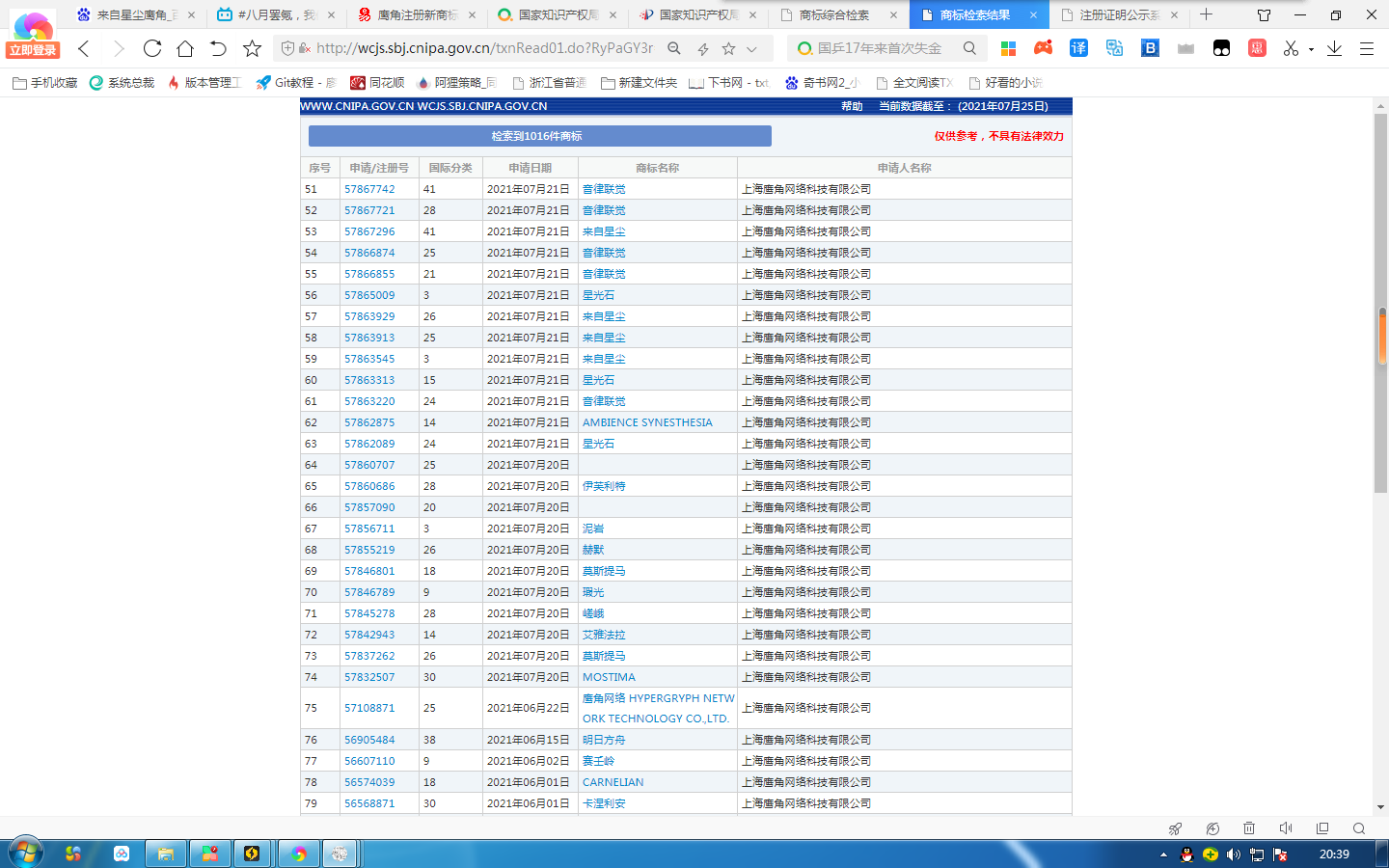Open the skin shirt icon in title bar
This screenshot has width=1389, height=868.
pos(1264,14)
